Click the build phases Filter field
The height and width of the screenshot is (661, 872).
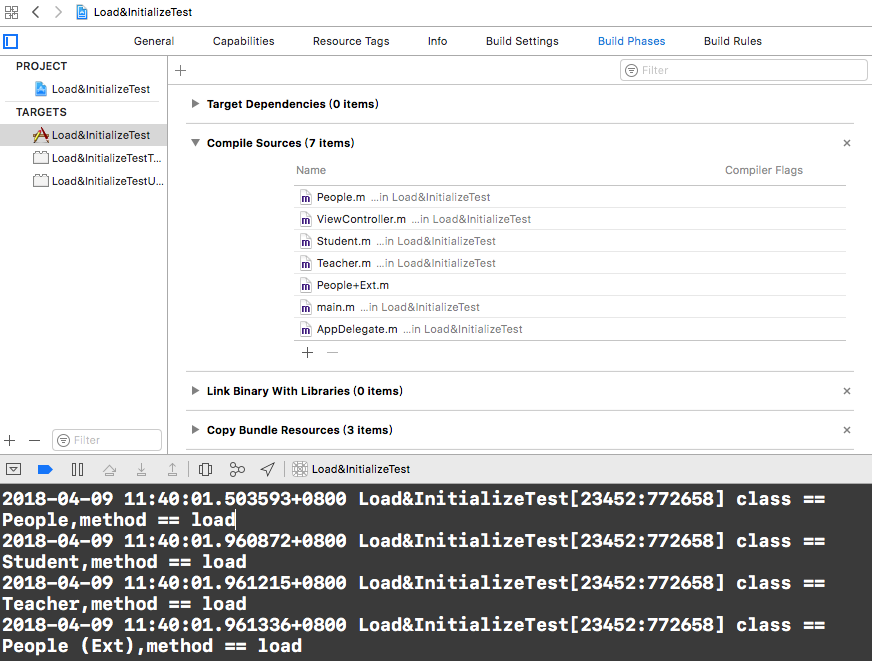(x=744, y=70)
